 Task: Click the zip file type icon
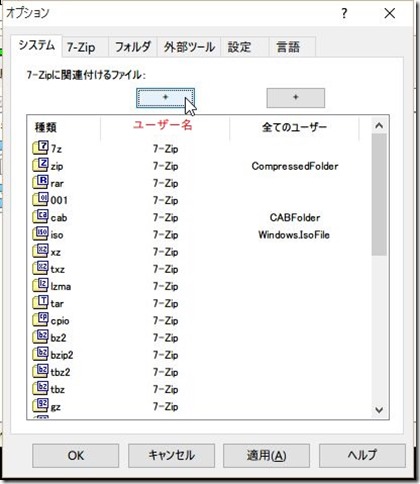point(41,165)
